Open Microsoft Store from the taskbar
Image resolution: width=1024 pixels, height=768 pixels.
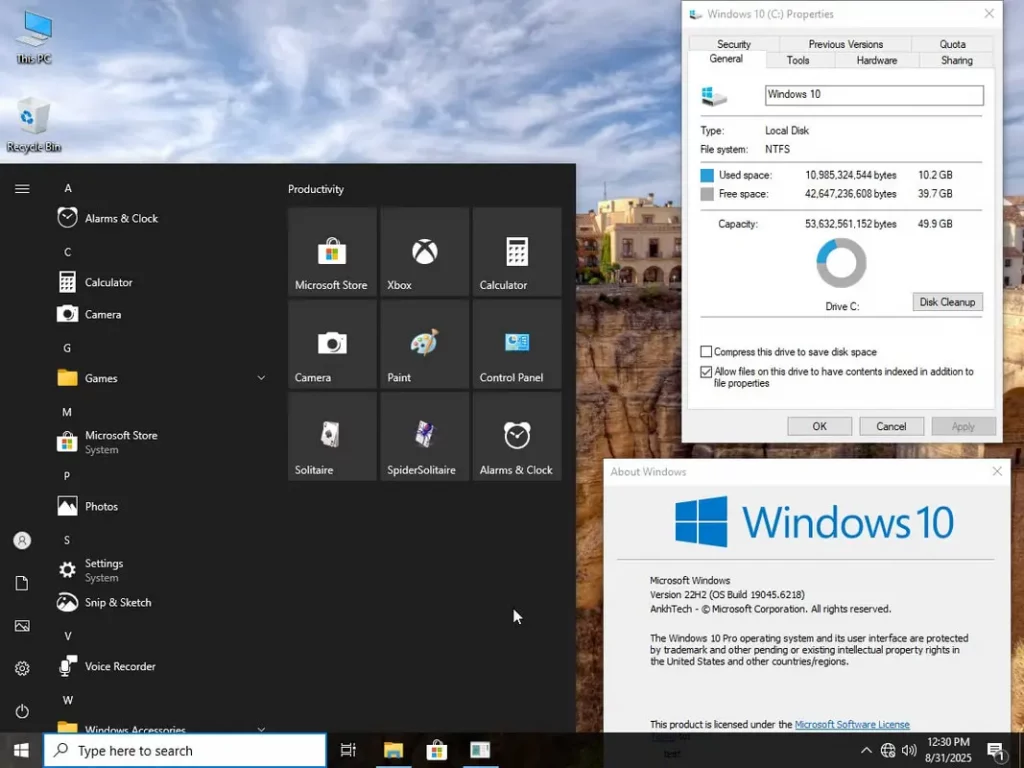pos(437,750)
